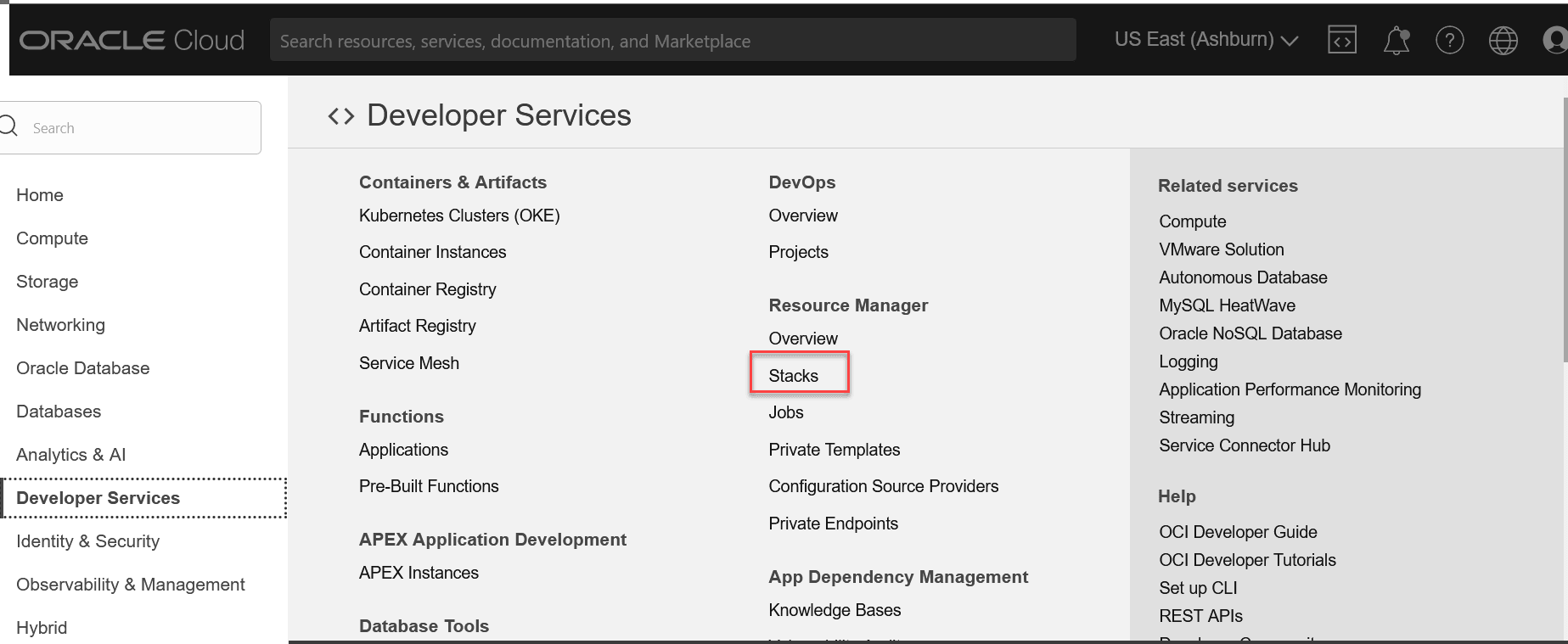This screenshot has width=1568, height=644.
Task: Open Service Connector Hub link
Action: (1245, 445)
